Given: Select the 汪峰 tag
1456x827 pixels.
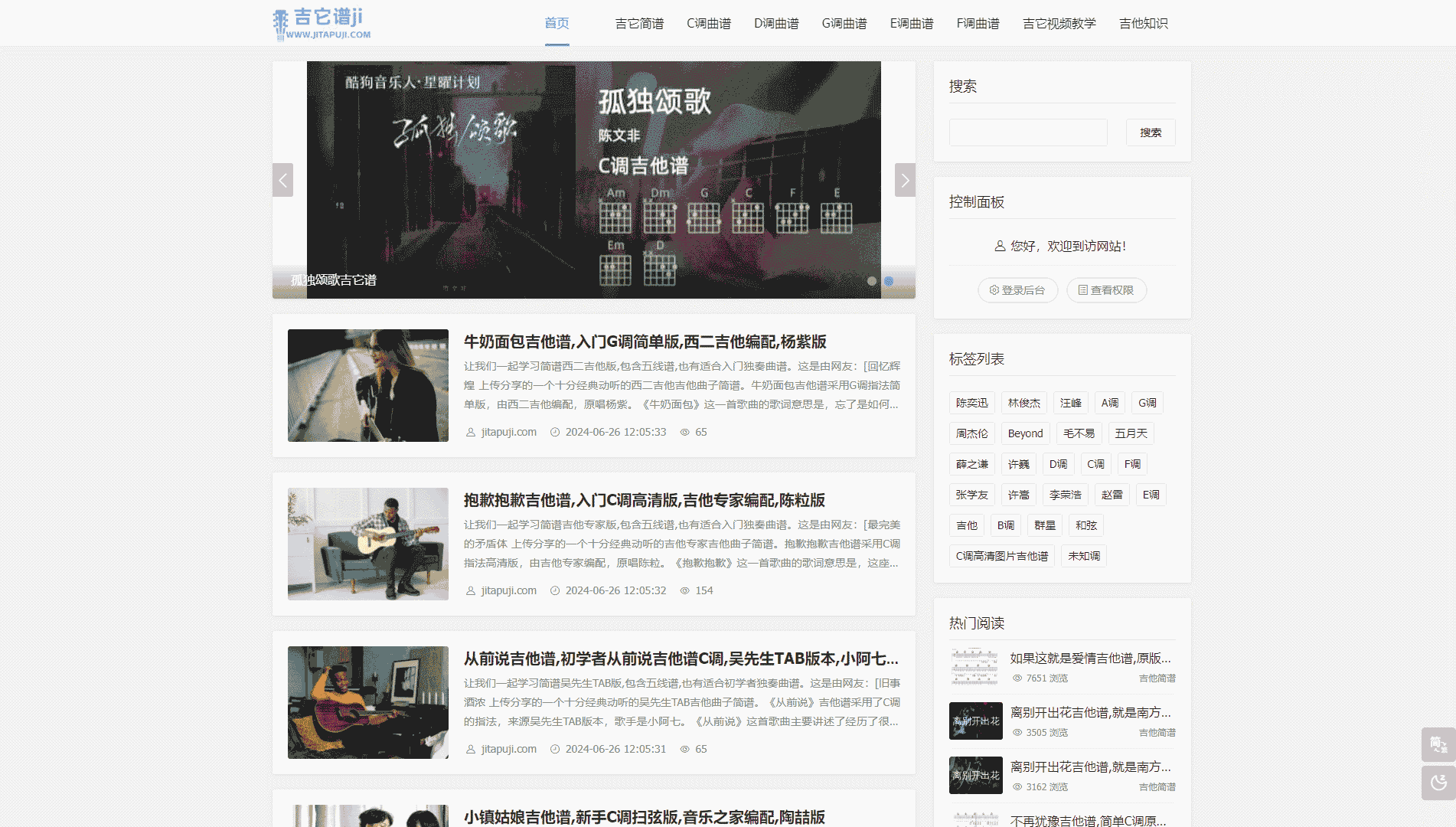Looking at the screenshot, I should [x=1071, y=403].
